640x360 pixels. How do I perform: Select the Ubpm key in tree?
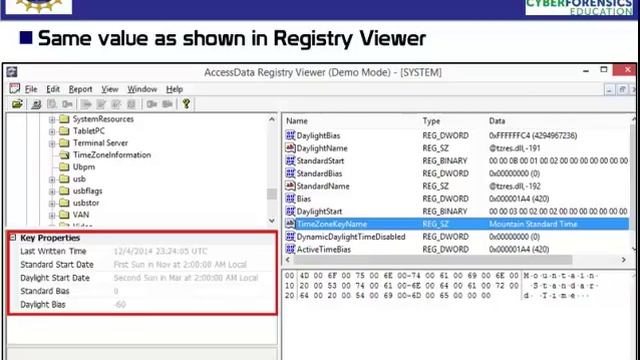click(x=84, y=167)
